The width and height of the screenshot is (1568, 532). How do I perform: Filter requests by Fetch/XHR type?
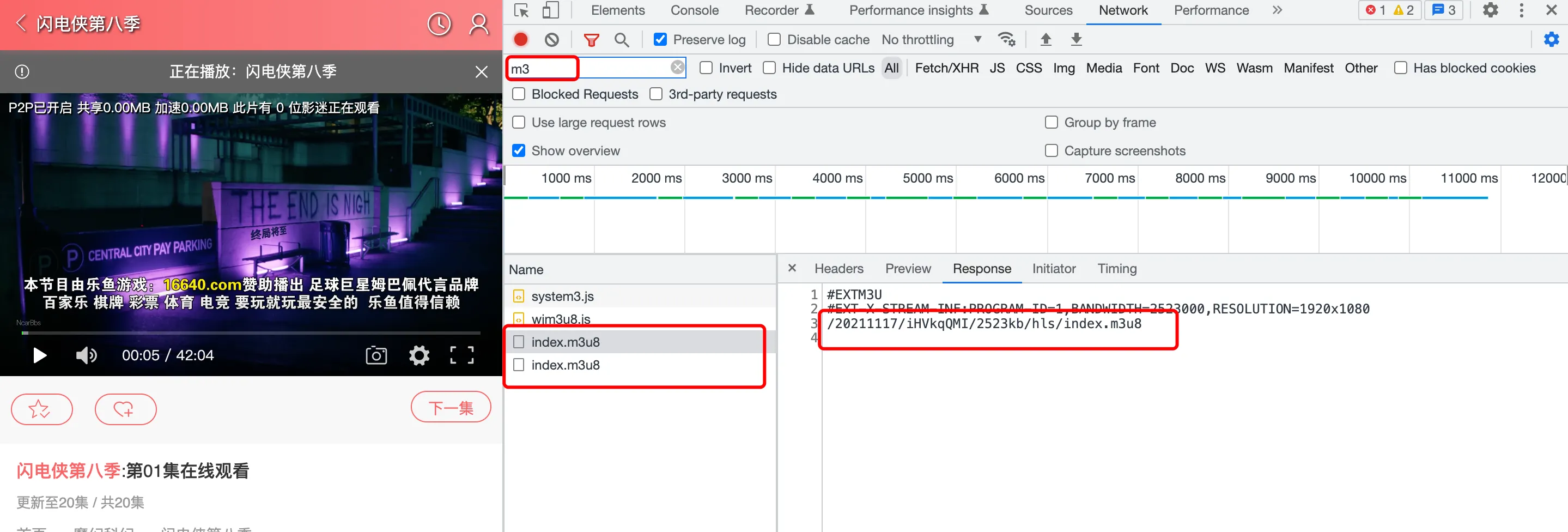point(946,68)
